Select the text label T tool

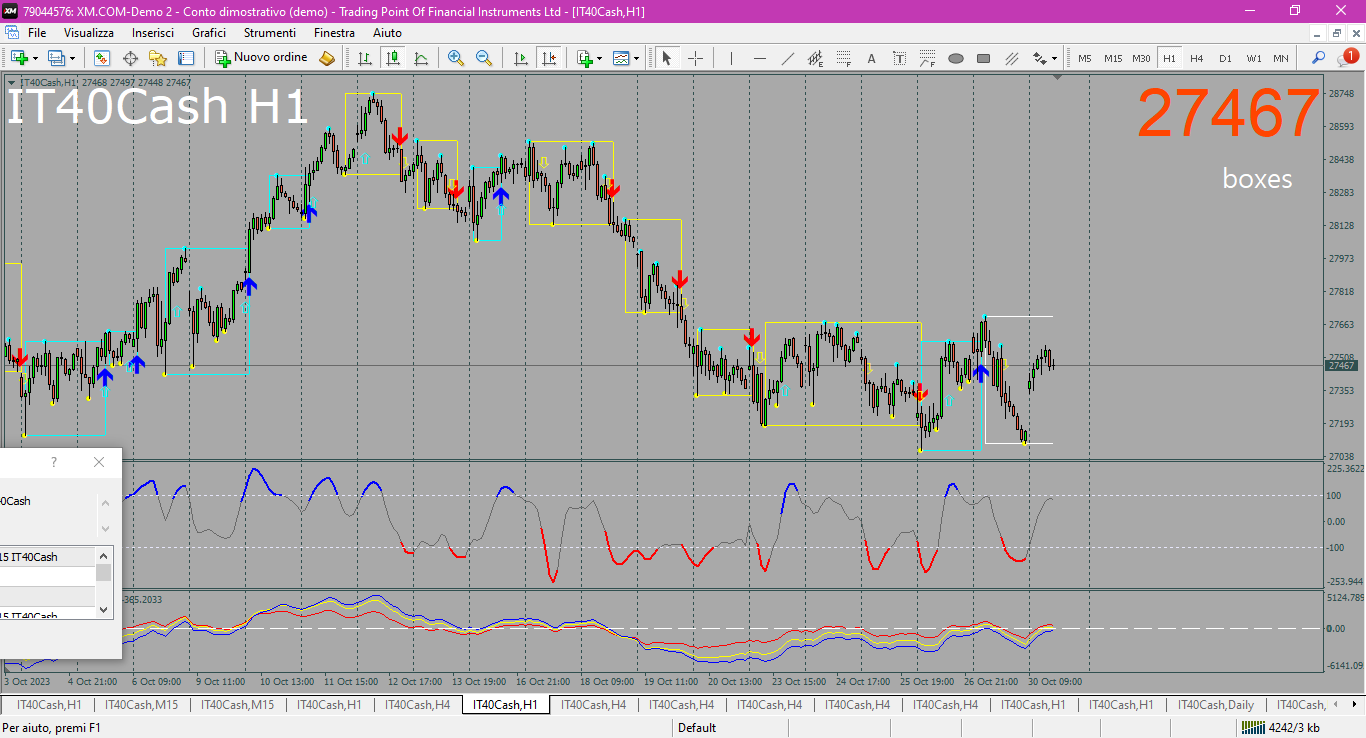click(x=899, y=58)
